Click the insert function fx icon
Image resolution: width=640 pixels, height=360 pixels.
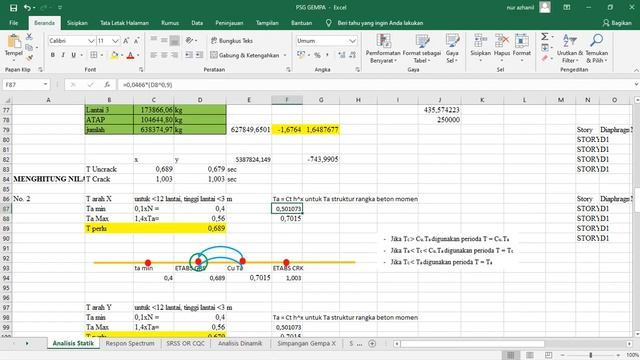[x=107, y=84]
